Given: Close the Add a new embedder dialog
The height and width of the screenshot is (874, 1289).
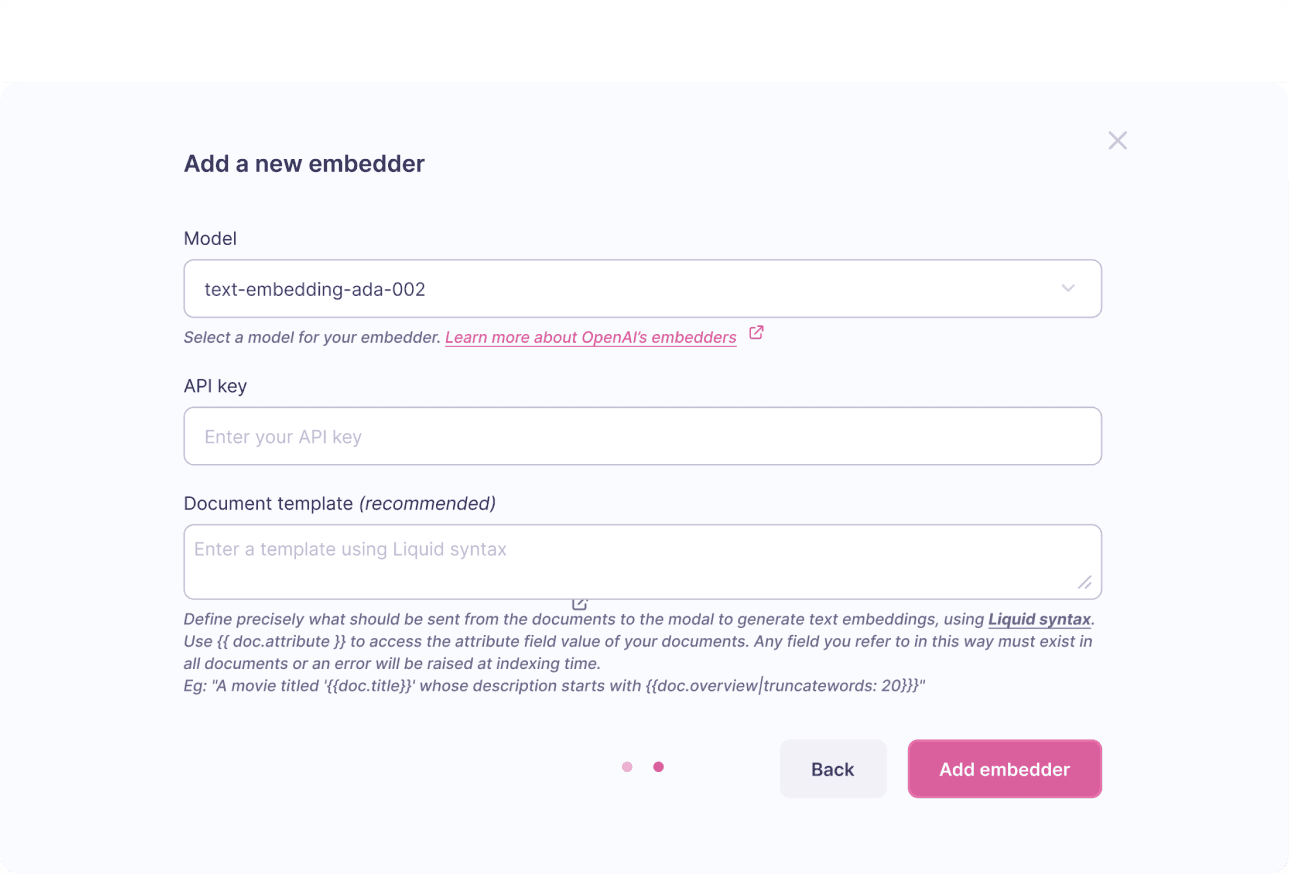Looking at the screenshot, I should [x=1117, y=141].
